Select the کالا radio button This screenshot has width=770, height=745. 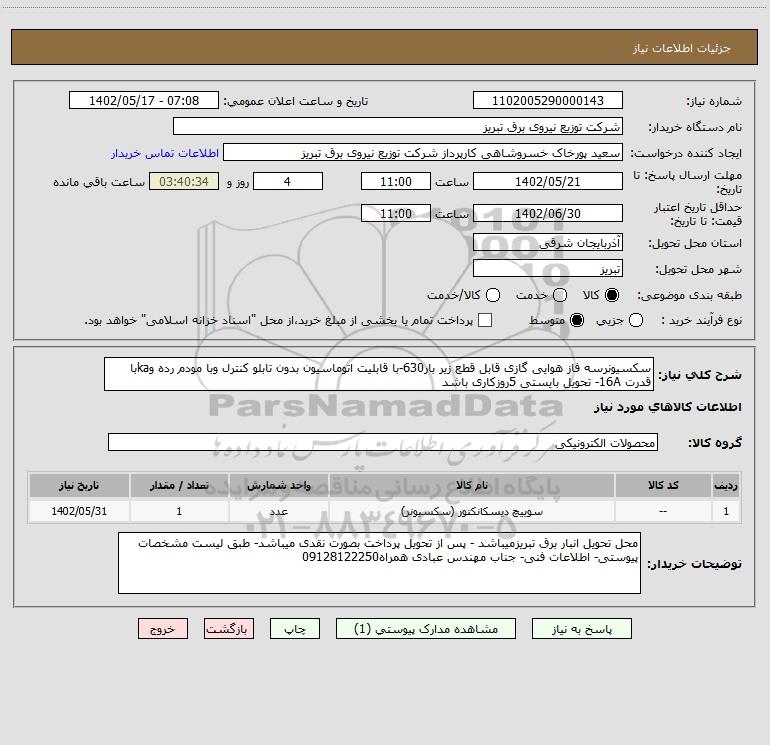[x=612, y=295]
